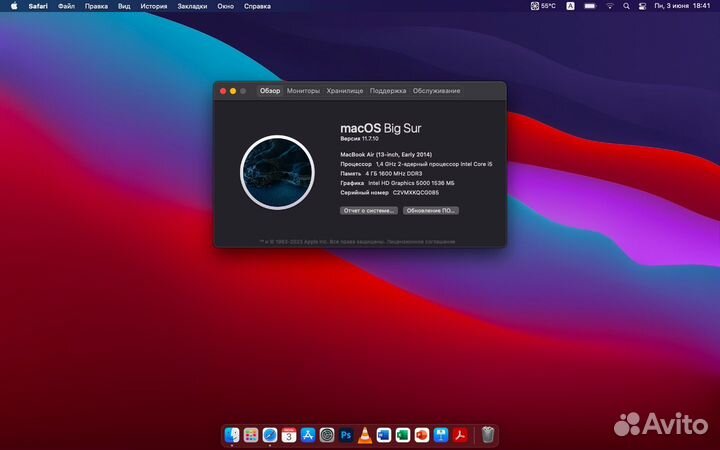
Task: Switch keyboard input source in the menu bar
Action: pos(570,6)
